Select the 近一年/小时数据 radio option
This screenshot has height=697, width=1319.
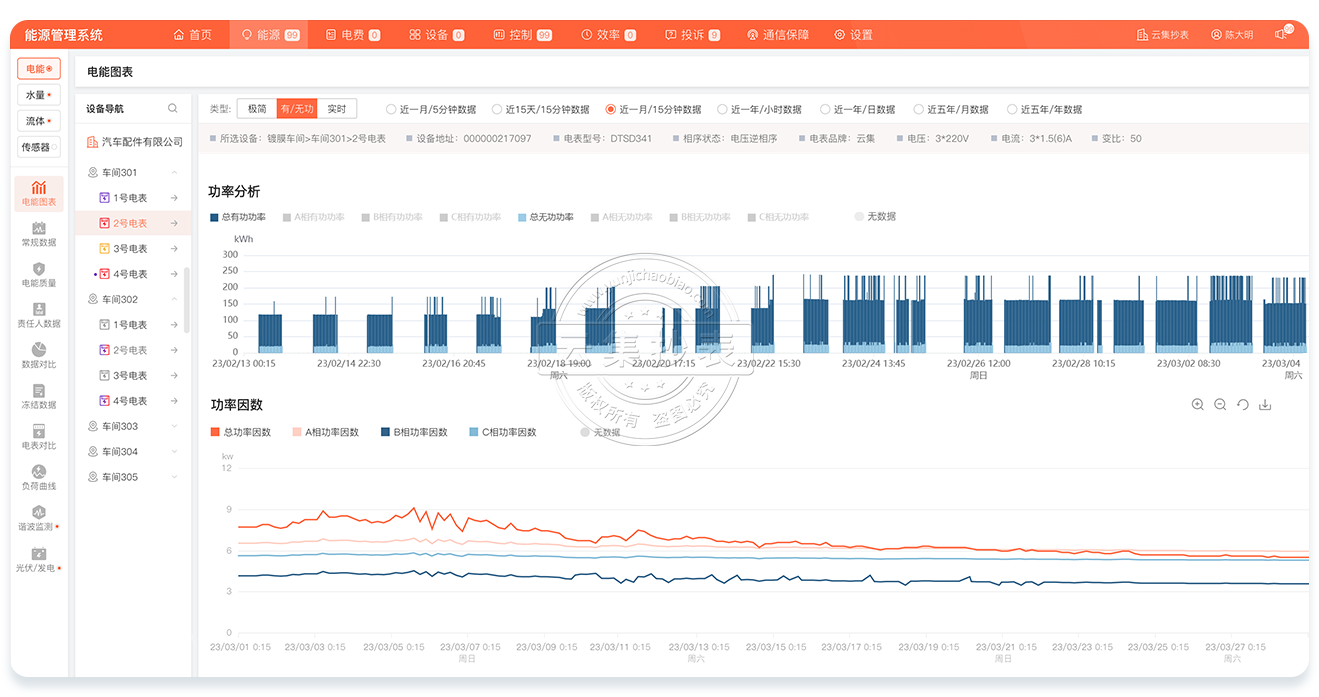[722, 110]
